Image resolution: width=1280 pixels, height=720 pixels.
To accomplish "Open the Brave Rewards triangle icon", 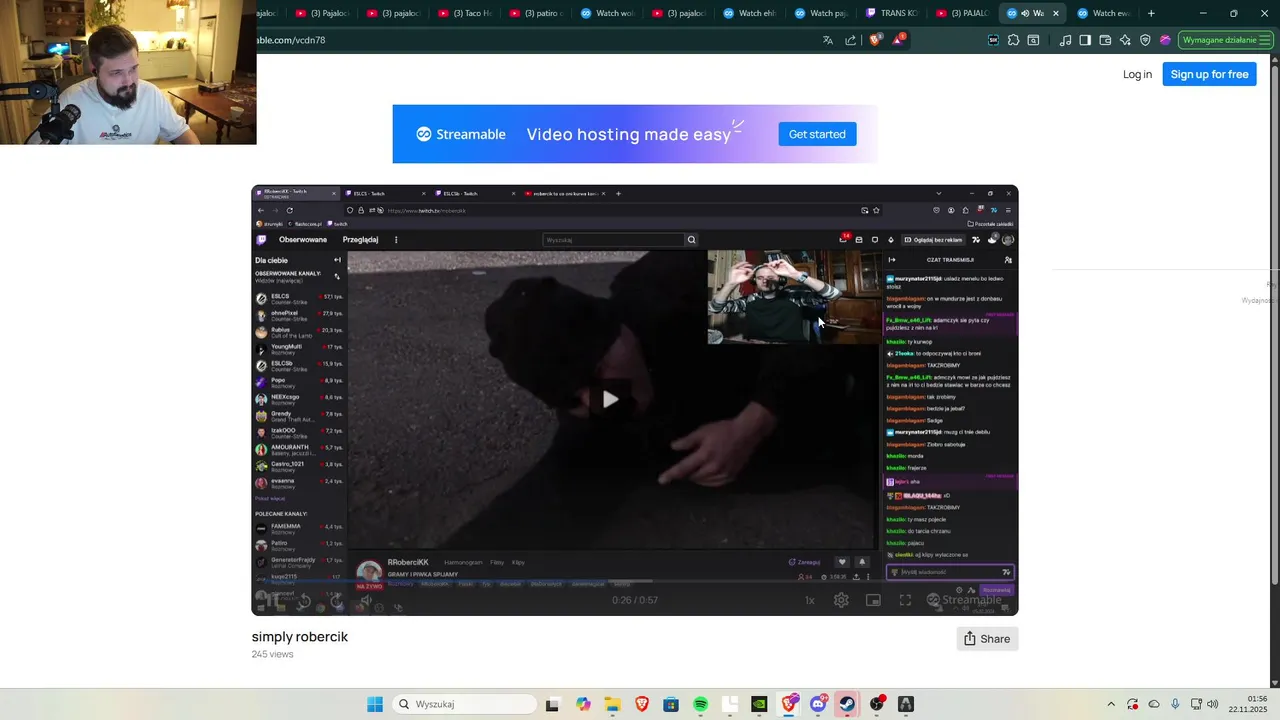I will click(898, 40).
